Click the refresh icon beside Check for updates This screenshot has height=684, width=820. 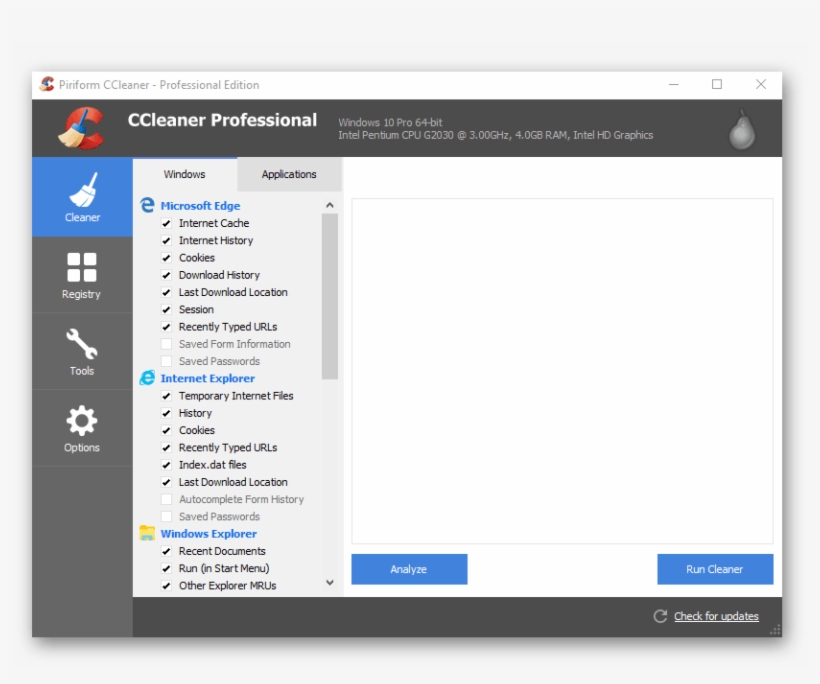(660, 616)
